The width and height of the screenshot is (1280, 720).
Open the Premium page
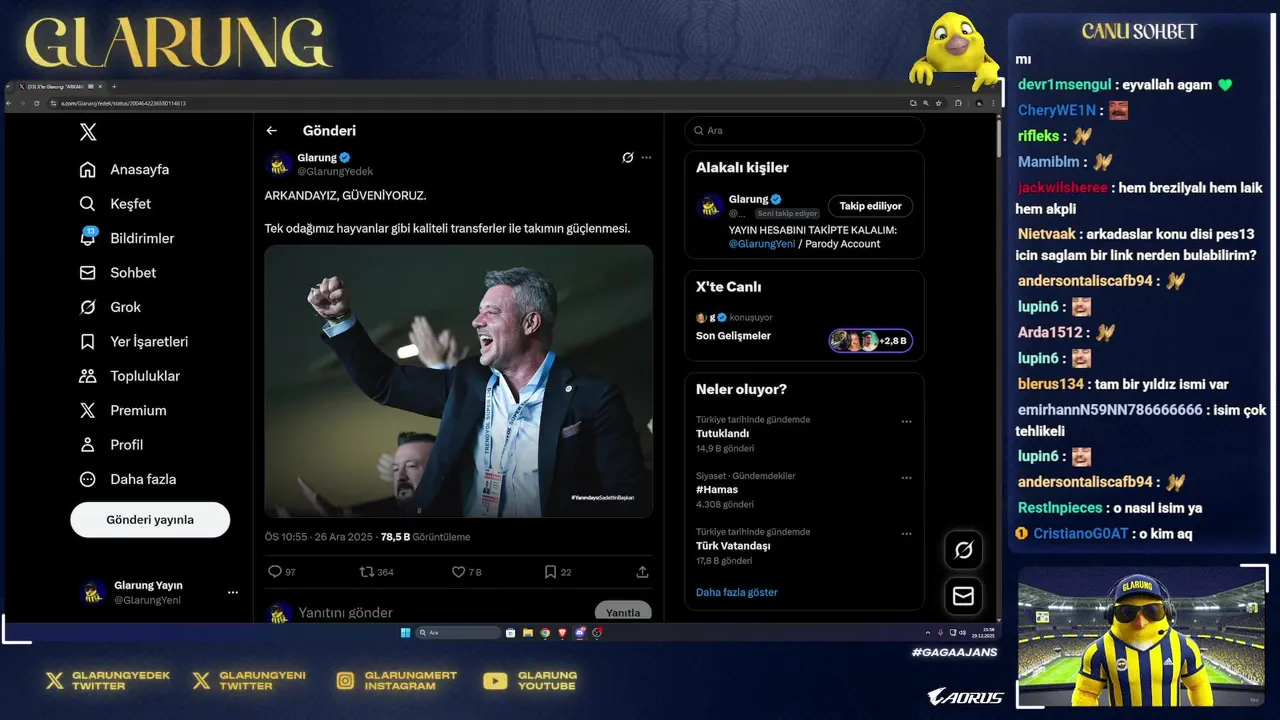point(123,410)
